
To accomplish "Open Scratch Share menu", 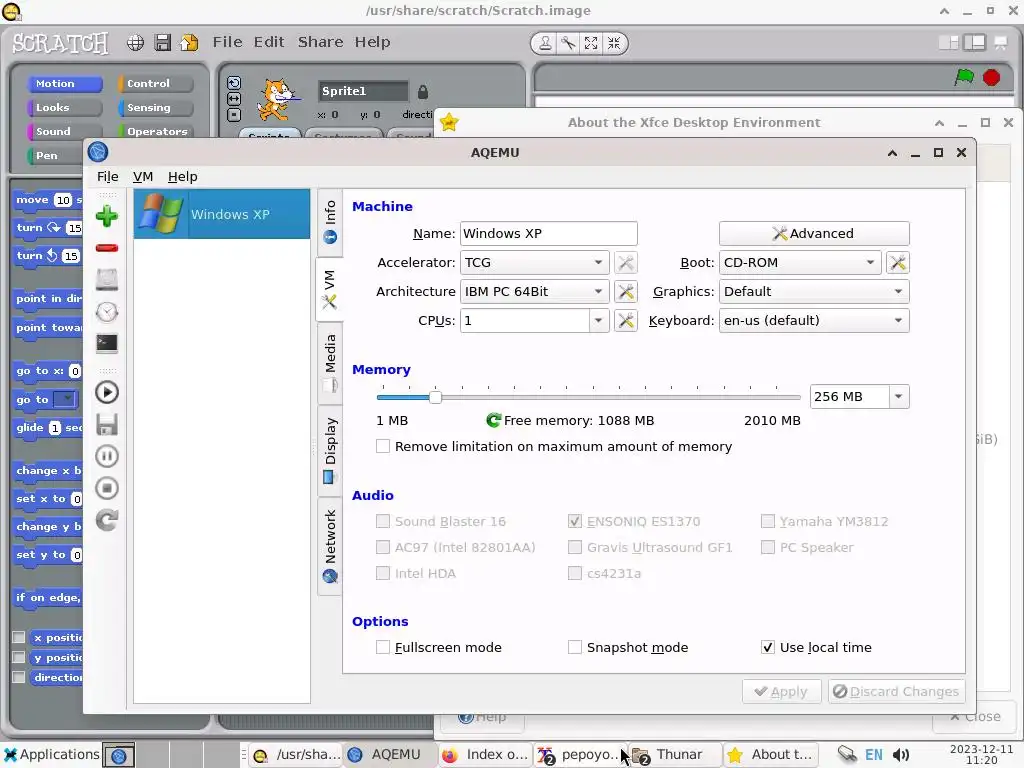I will 320,42.
